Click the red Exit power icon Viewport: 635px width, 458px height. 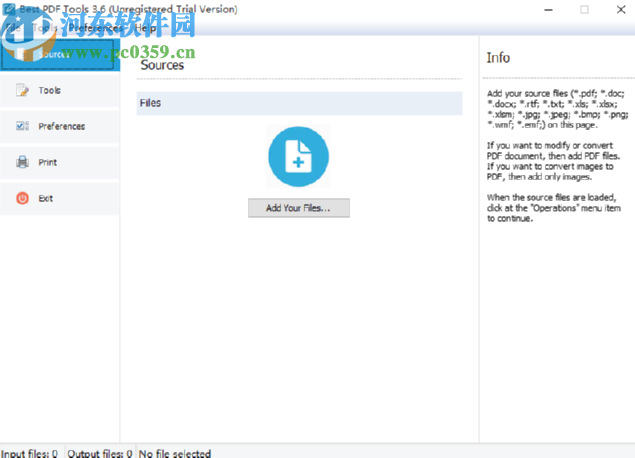(x=22, y=198)
